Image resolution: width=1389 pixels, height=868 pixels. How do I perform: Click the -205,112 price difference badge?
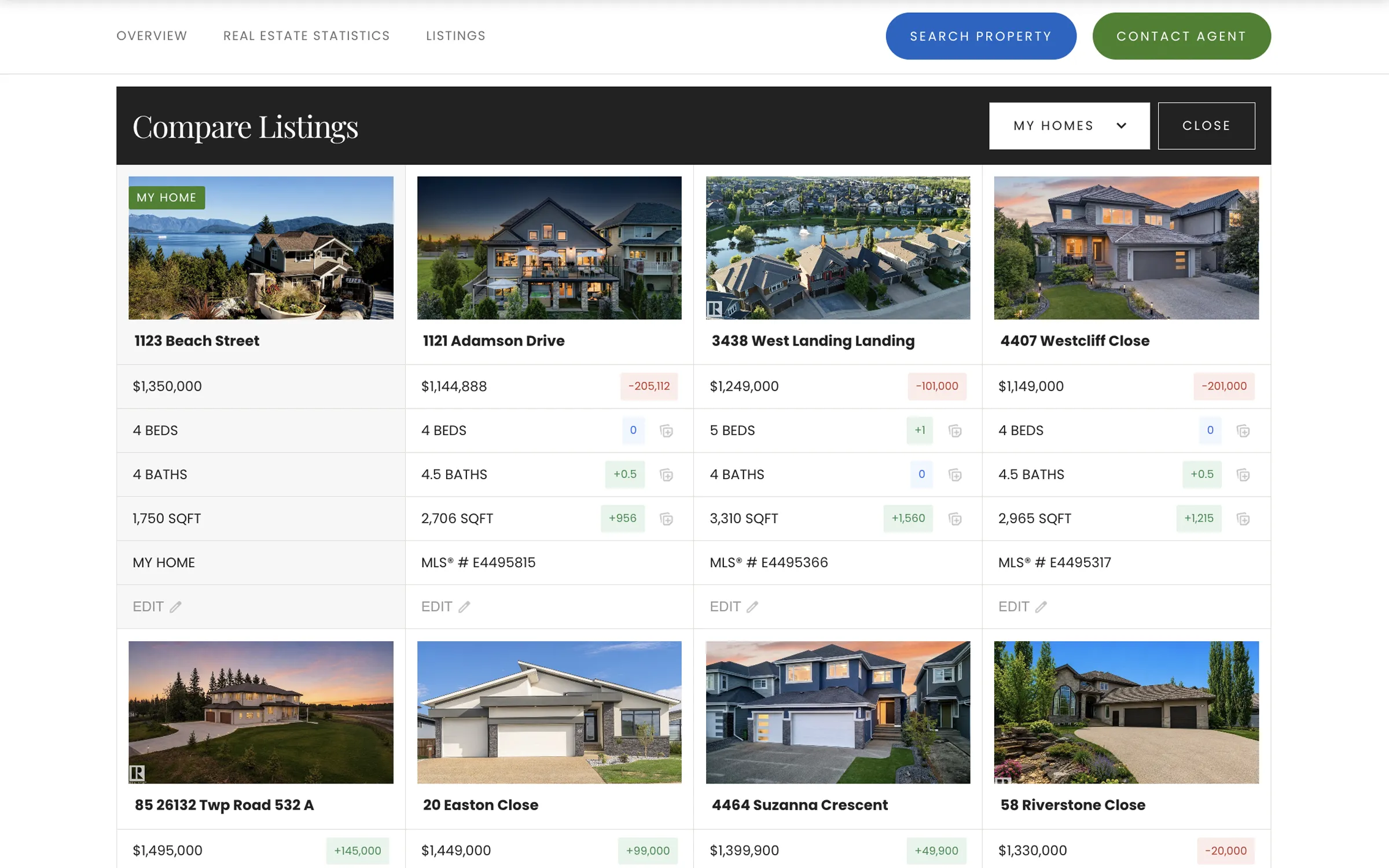click(649, 386)
